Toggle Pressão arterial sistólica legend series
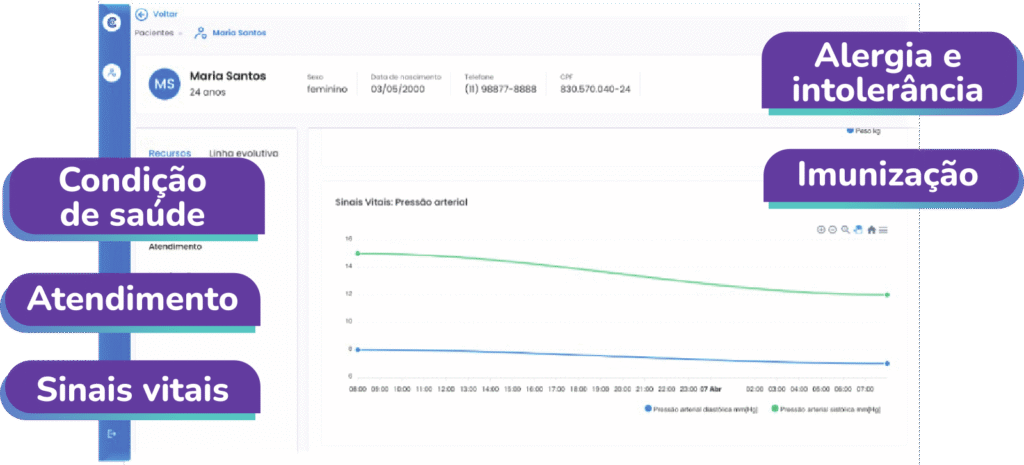The height and width of the screenshot is (465, 1024). point(822,409)
